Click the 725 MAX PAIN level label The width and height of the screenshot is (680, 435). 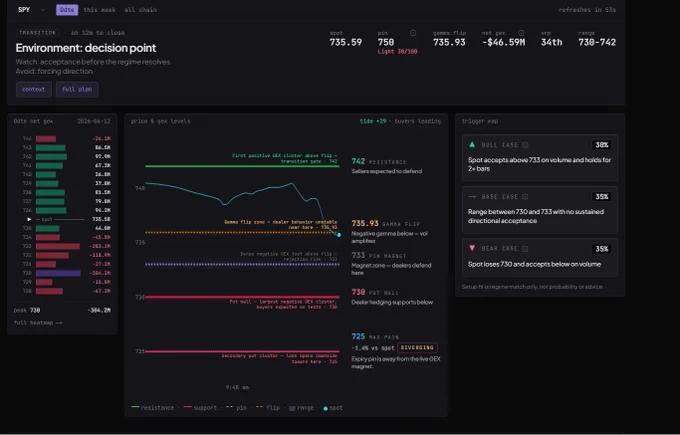(x=375, y=337)
